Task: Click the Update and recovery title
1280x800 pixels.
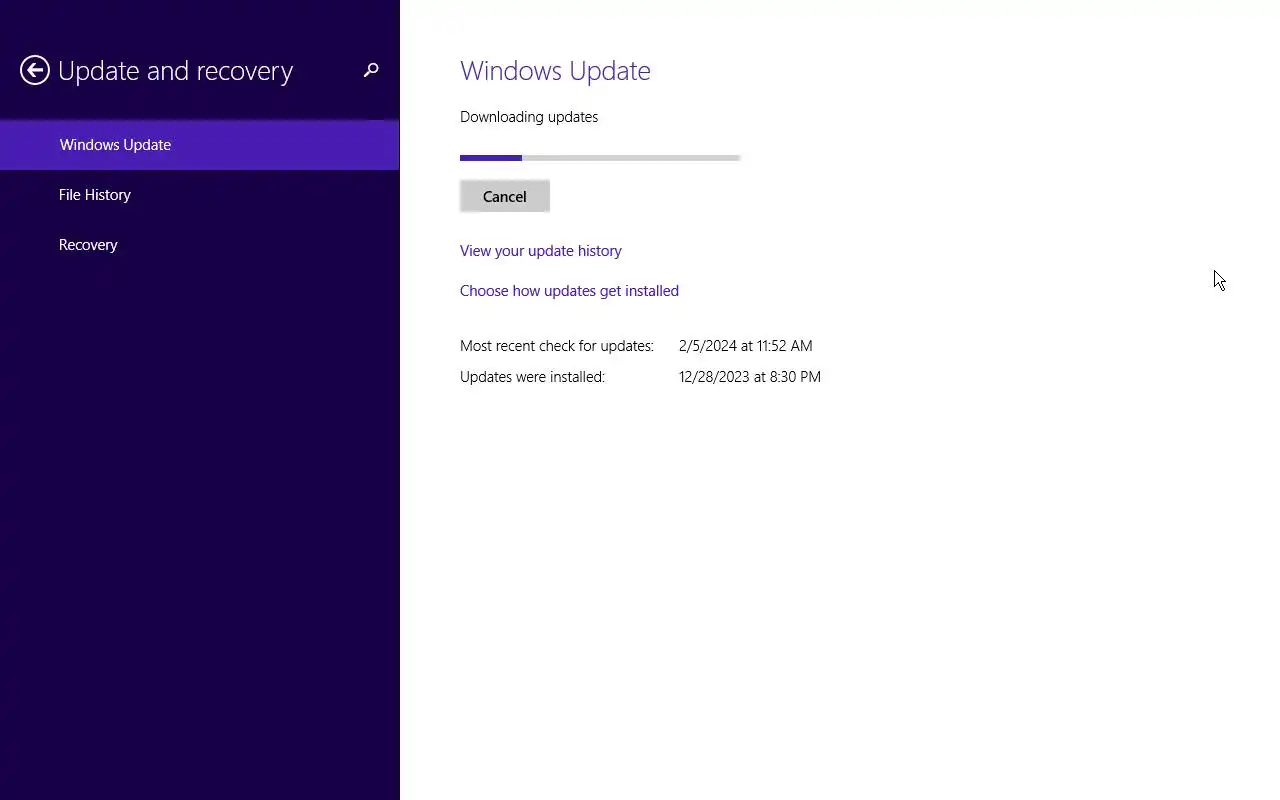Action: 175,71
